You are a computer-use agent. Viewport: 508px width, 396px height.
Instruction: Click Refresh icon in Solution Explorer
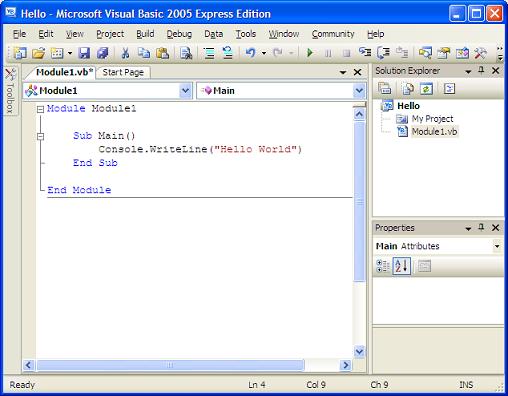click(x=426, y=89)
